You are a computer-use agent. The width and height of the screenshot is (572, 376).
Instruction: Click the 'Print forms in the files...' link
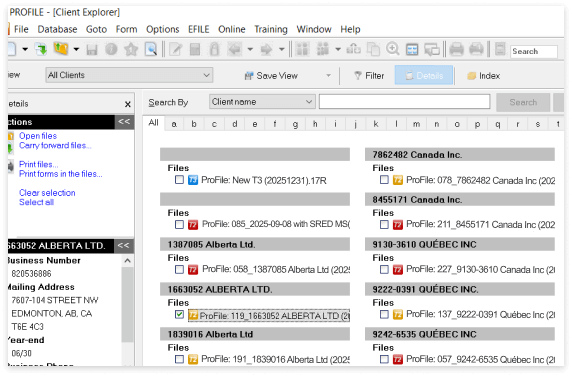click(61, 174)
